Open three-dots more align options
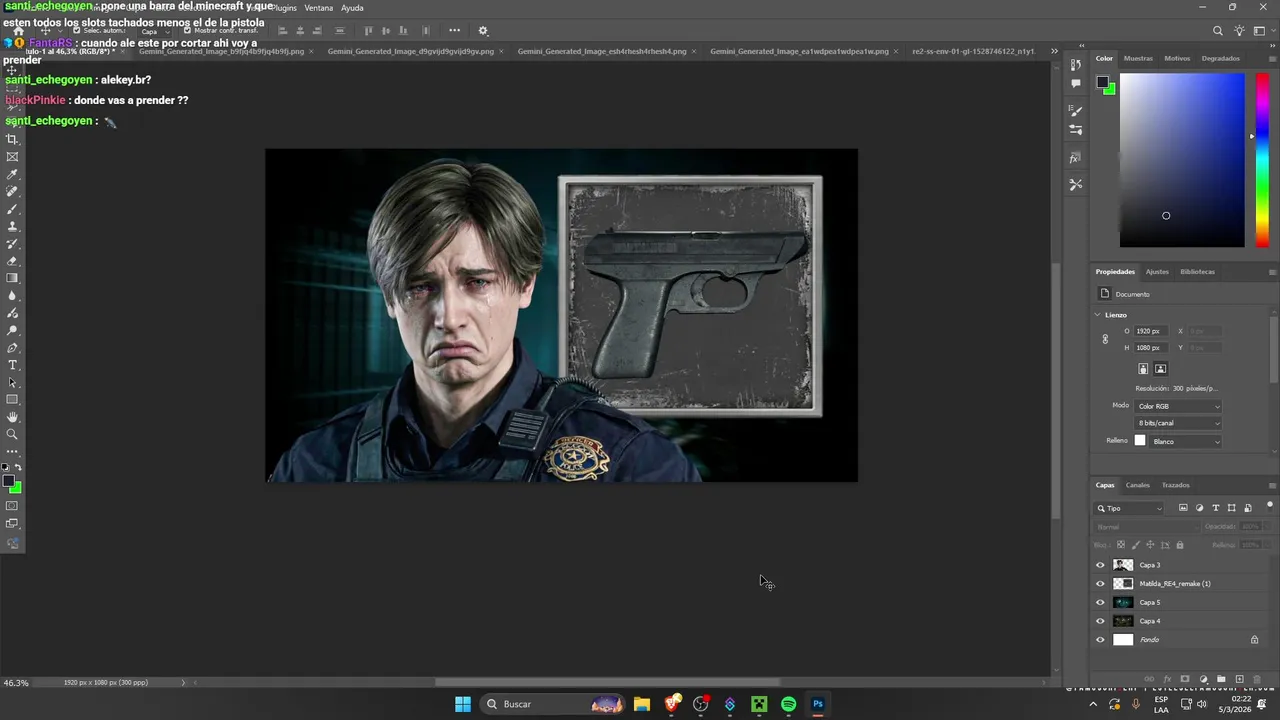Image resolution: width=1280 pixels, height=720 pixels. (x=454, y=30)
